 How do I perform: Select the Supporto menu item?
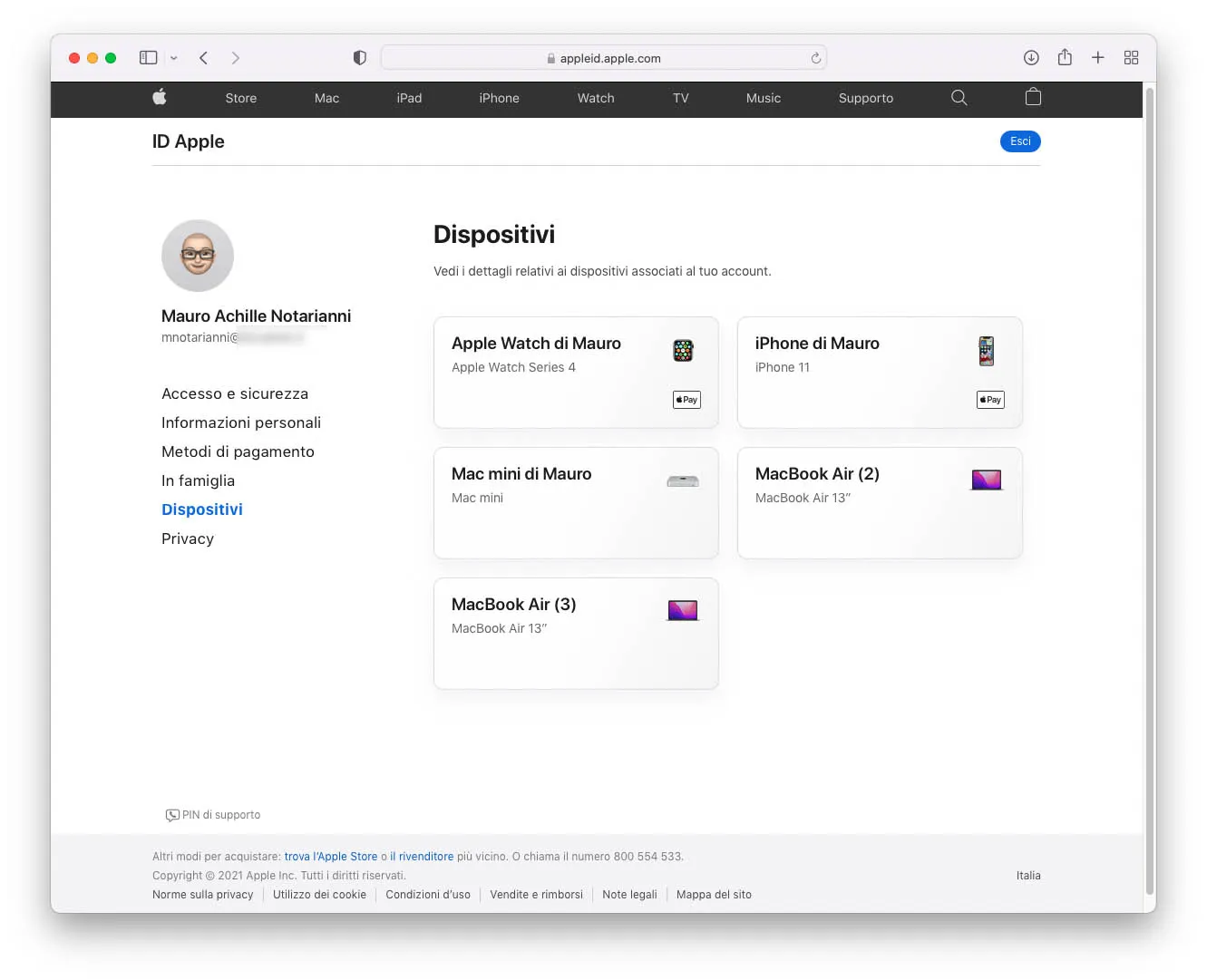pos(865,98)
